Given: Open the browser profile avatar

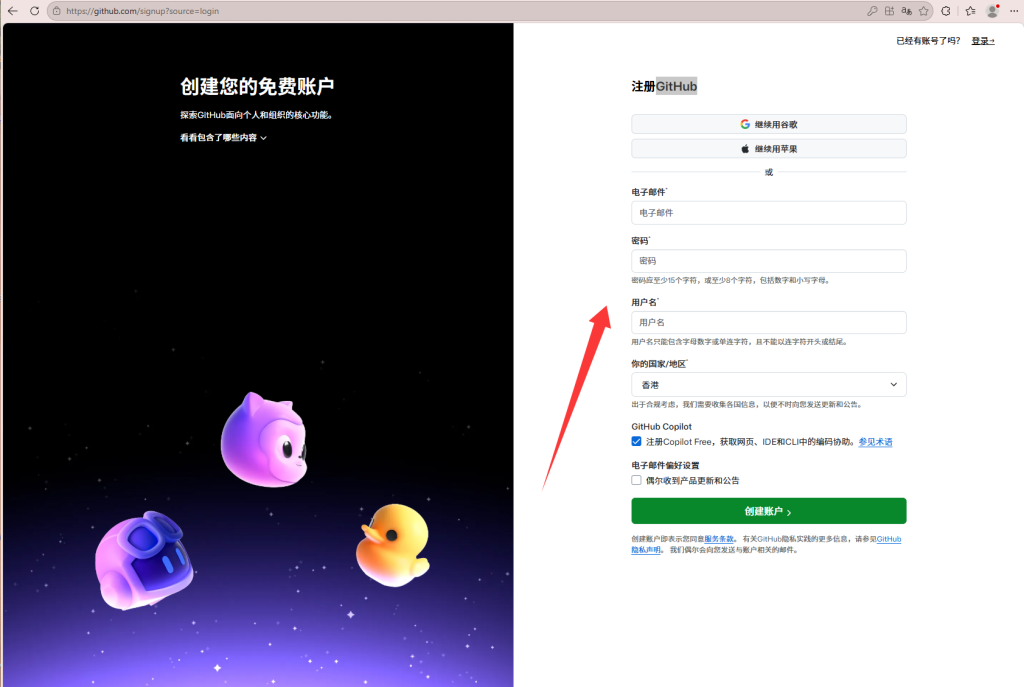Looking at the screenshot, I should click(x=993, y=11).
